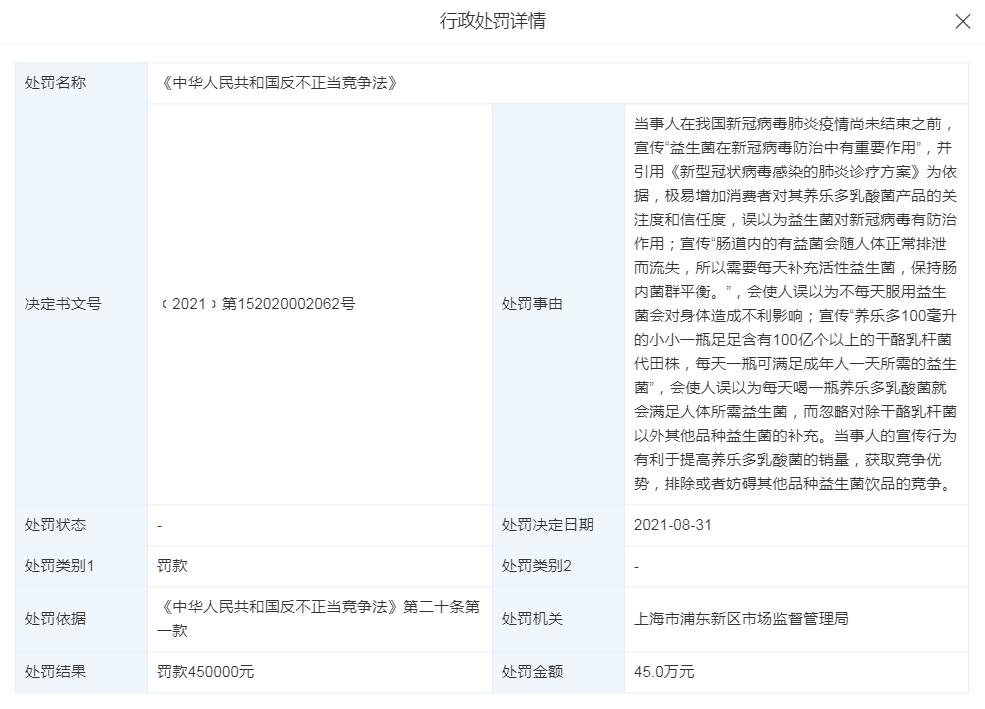Select the 处罚机关 label cell
Viewport: 985px width, 709px height.
pyautogui.click(x=558, y=619)
